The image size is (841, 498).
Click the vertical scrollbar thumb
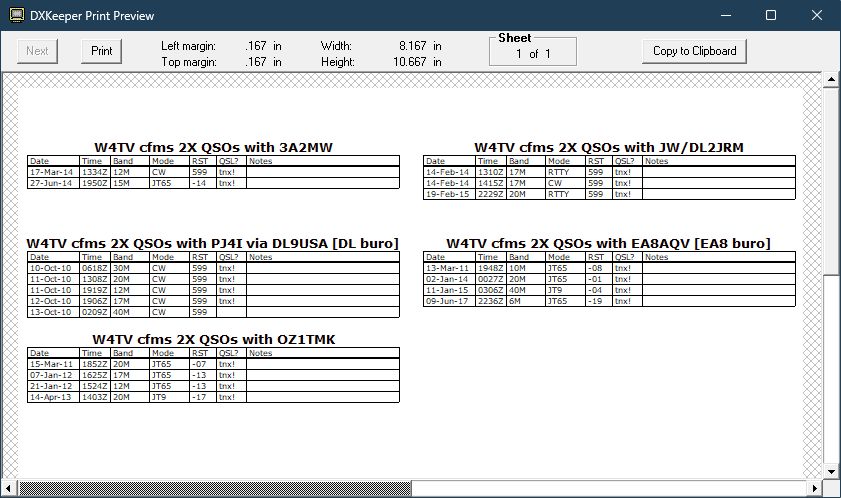coord(831,182)
